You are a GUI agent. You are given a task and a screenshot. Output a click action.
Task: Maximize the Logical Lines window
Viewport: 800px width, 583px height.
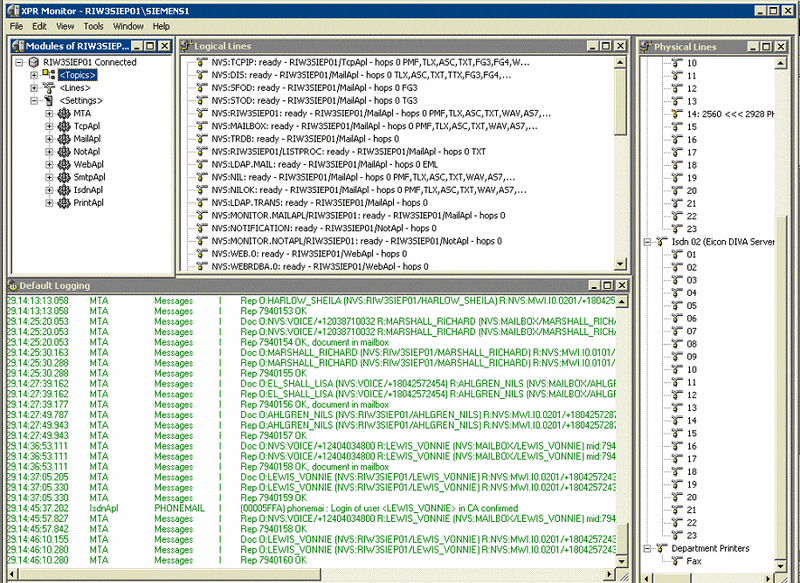click(606, 46)
